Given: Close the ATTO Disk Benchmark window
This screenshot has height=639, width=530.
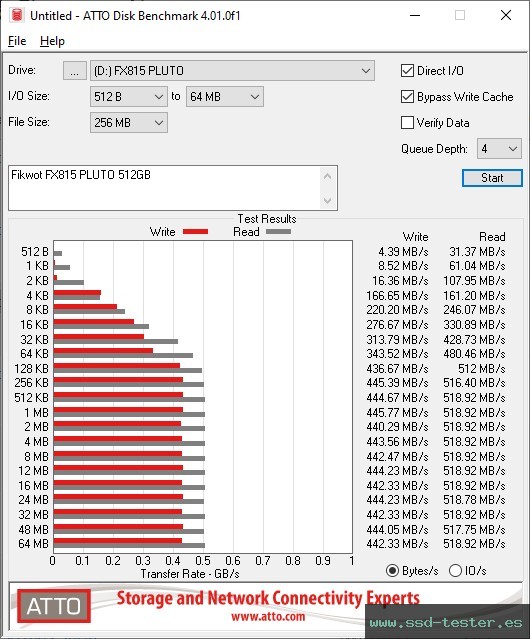Looking at the screenshot, I should 506,15.
